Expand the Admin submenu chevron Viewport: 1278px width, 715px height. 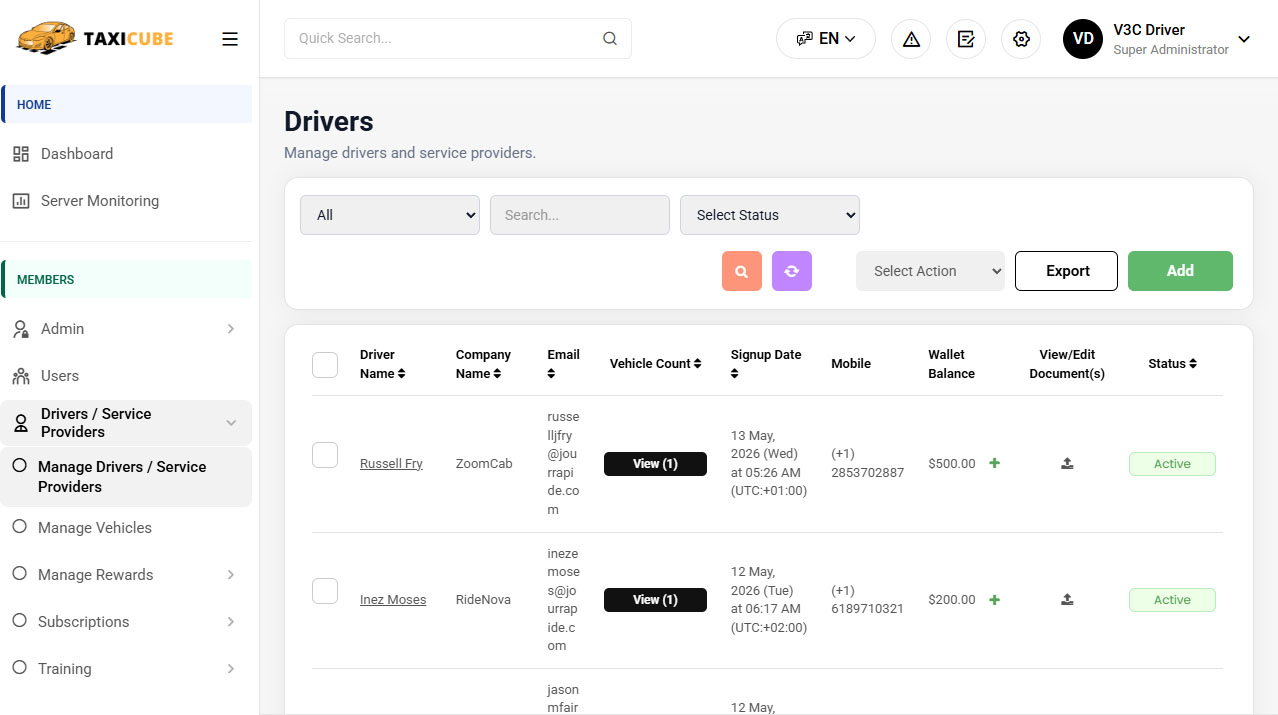pyautogui.click(x=231, y=329)
